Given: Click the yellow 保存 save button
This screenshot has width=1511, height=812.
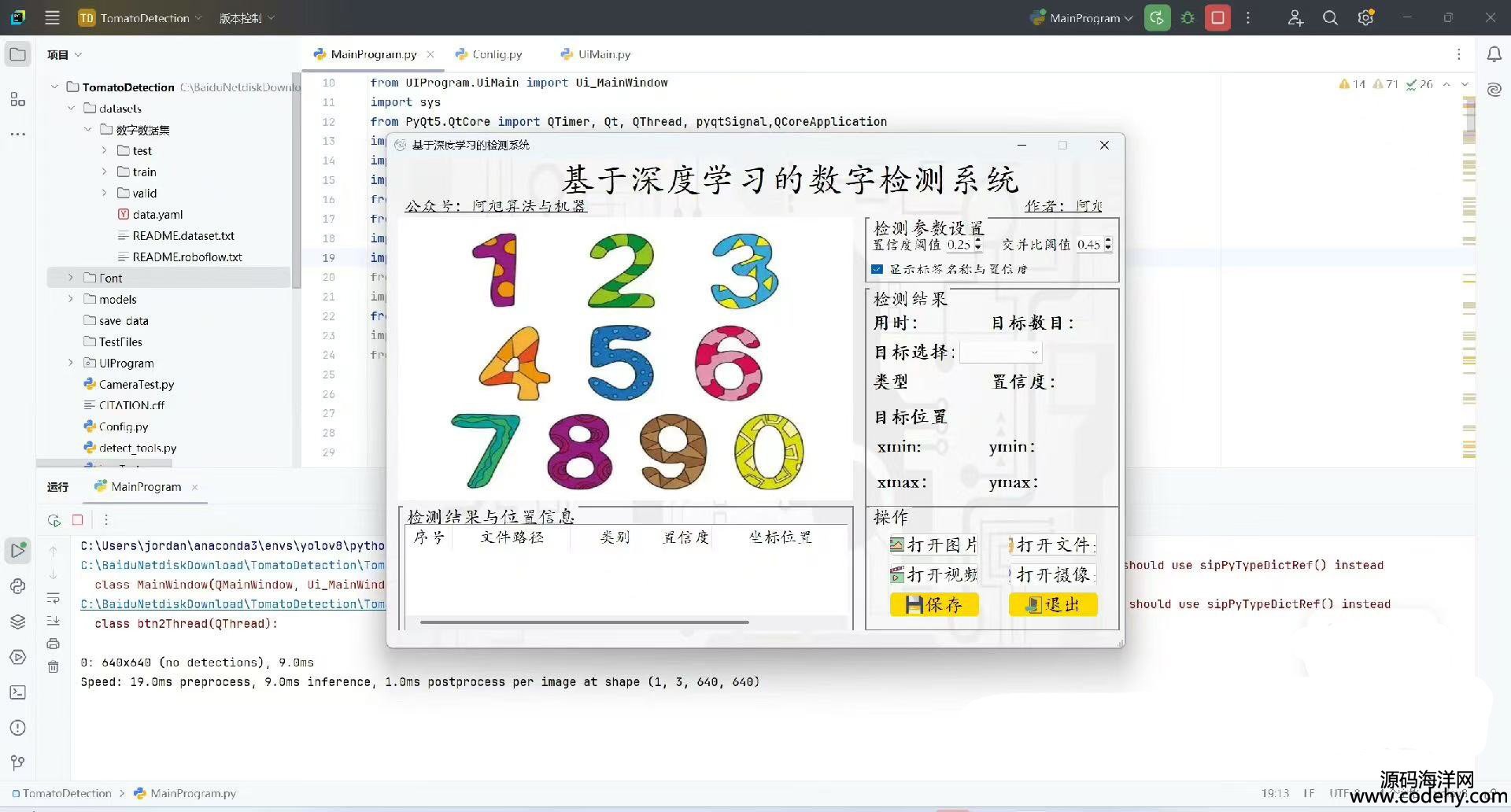Looking at the screenshot, I should [934, 604].
